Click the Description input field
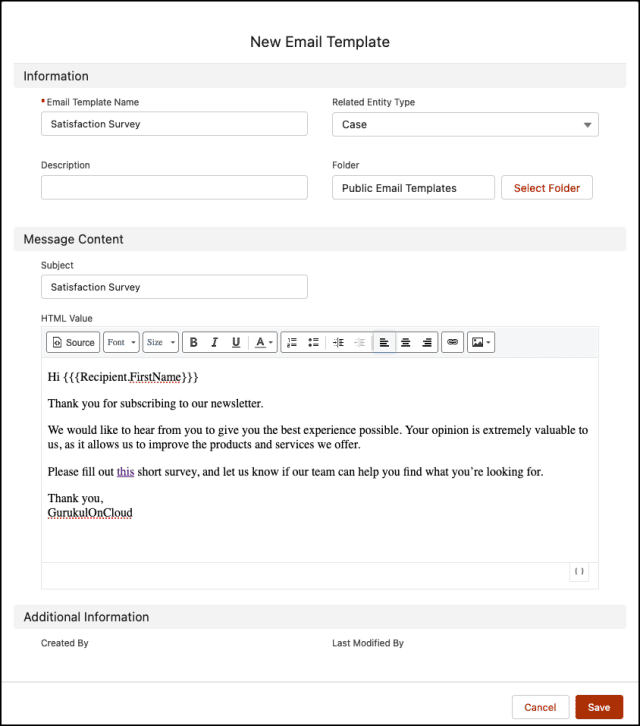Screen dimensions: 640x726 pyautogui.click(x=174, y=188)
